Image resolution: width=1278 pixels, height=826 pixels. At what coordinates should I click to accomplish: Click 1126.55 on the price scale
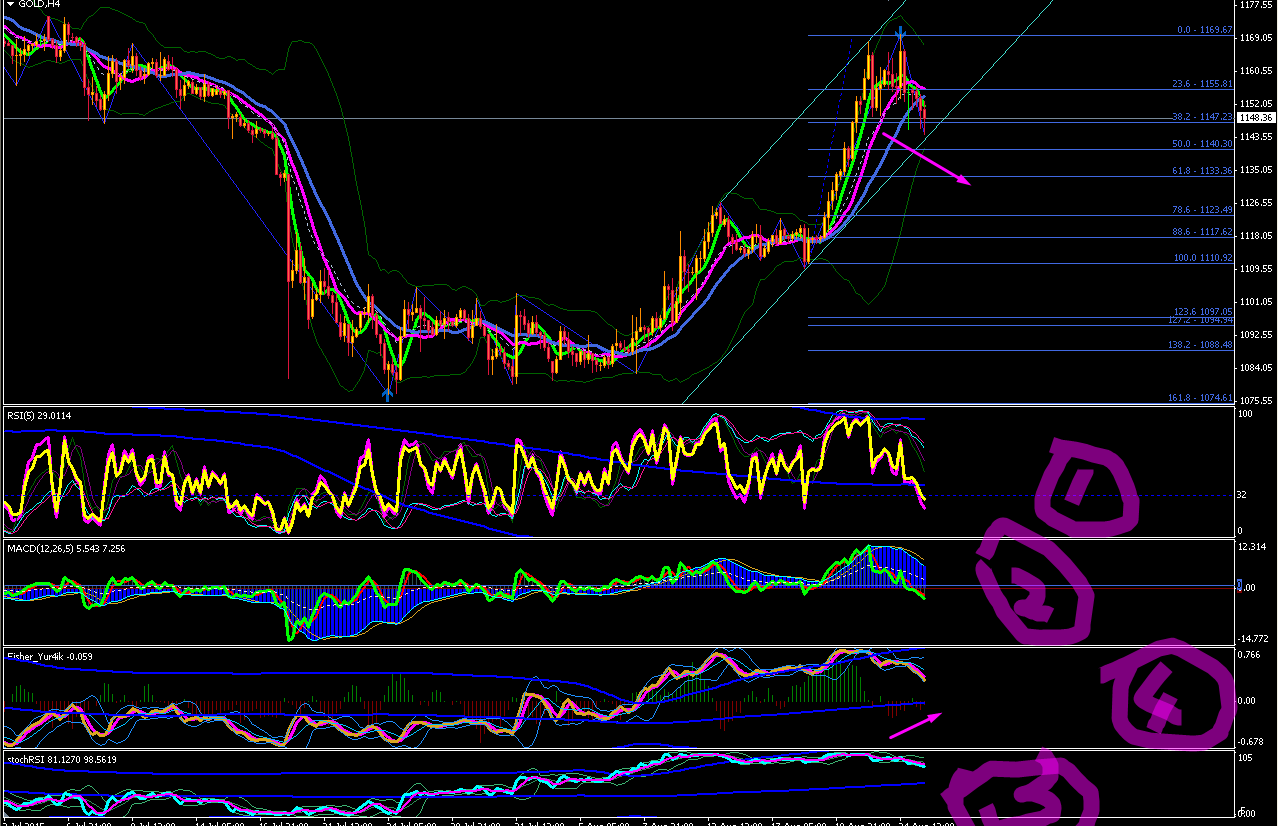(1257, 202)
